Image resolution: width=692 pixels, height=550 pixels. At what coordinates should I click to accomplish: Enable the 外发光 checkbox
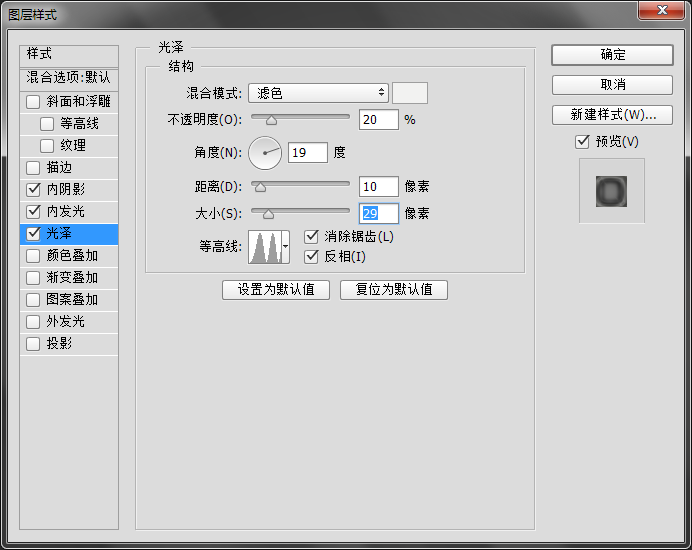(x=33, y=322)
